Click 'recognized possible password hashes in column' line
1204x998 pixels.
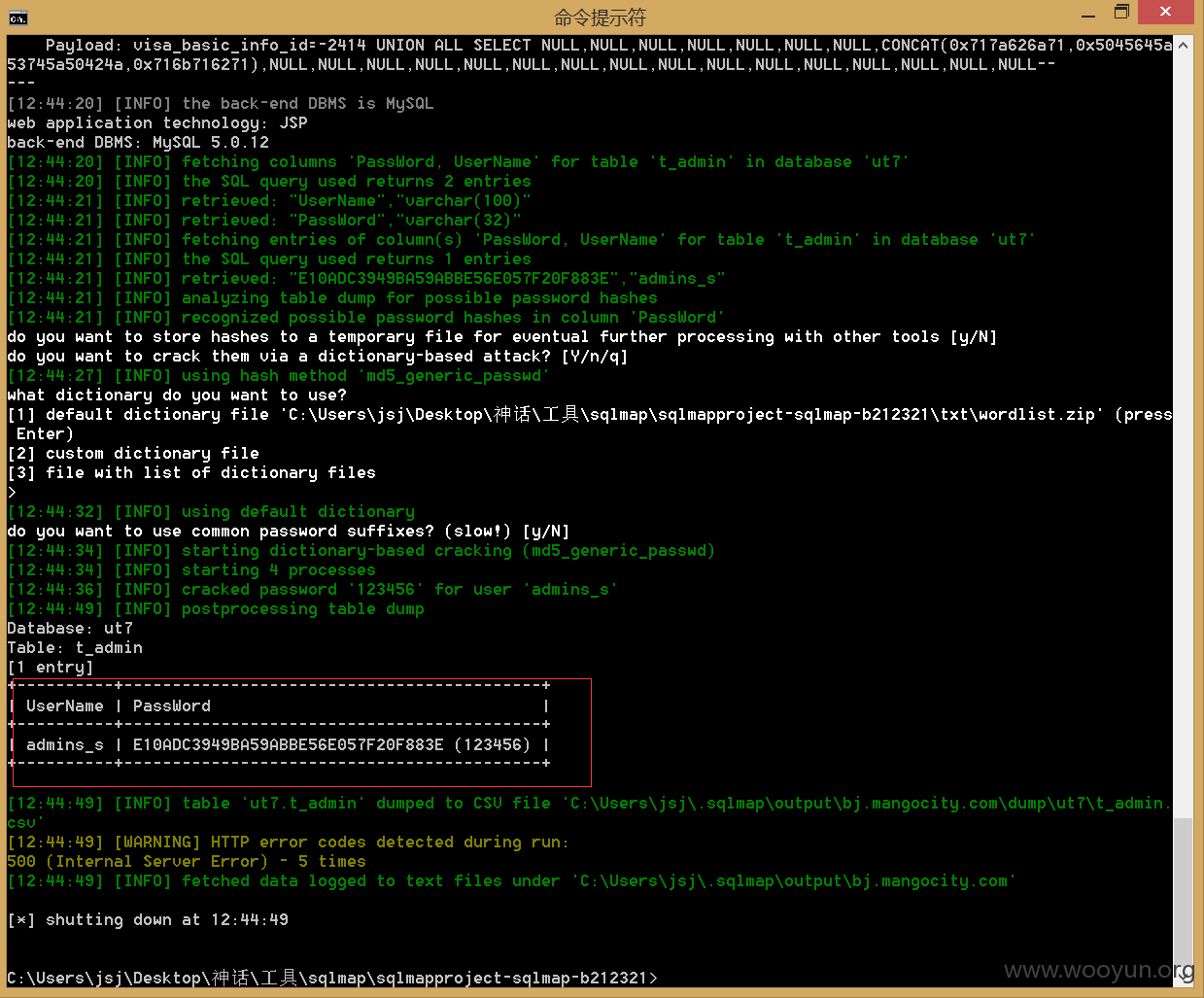(366, 317)
